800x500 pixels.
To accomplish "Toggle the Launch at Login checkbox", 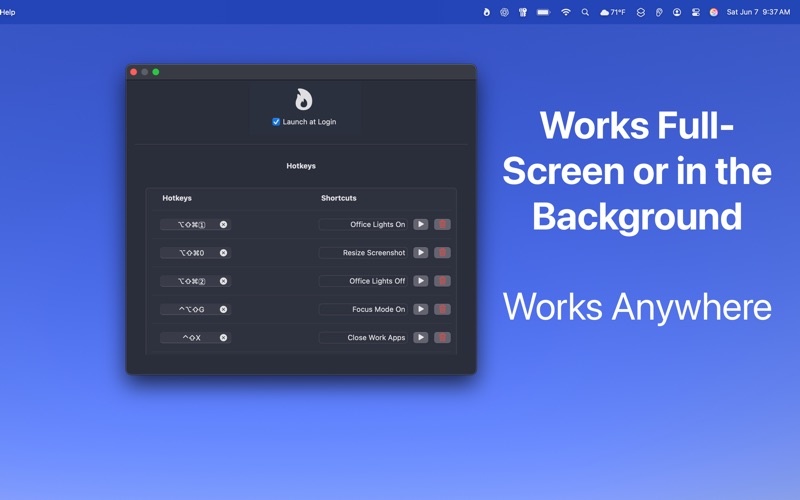I will click(276, 122).
